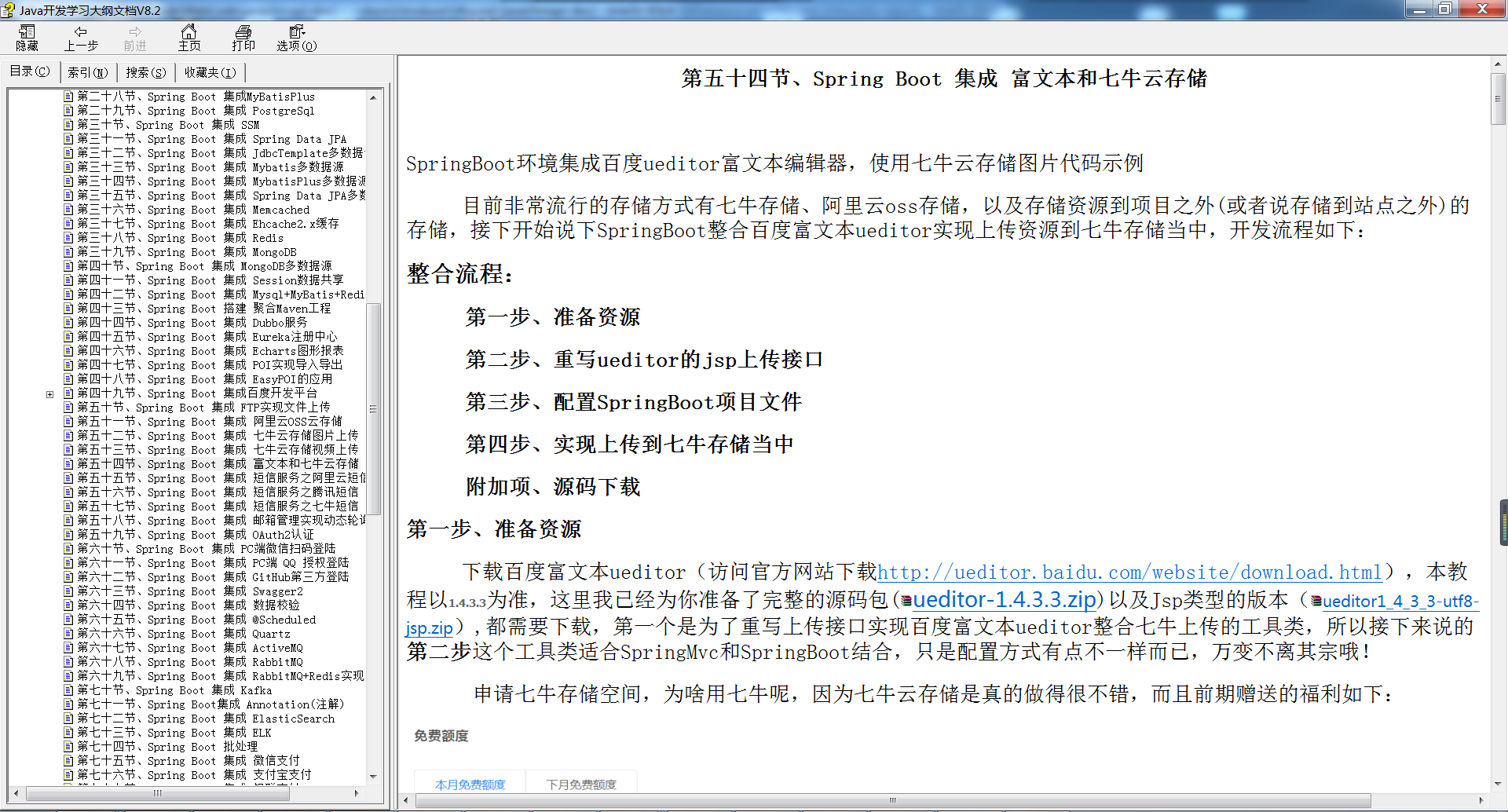
Task: Switch to the 目录(C) tab
Action: click(30, 71)
